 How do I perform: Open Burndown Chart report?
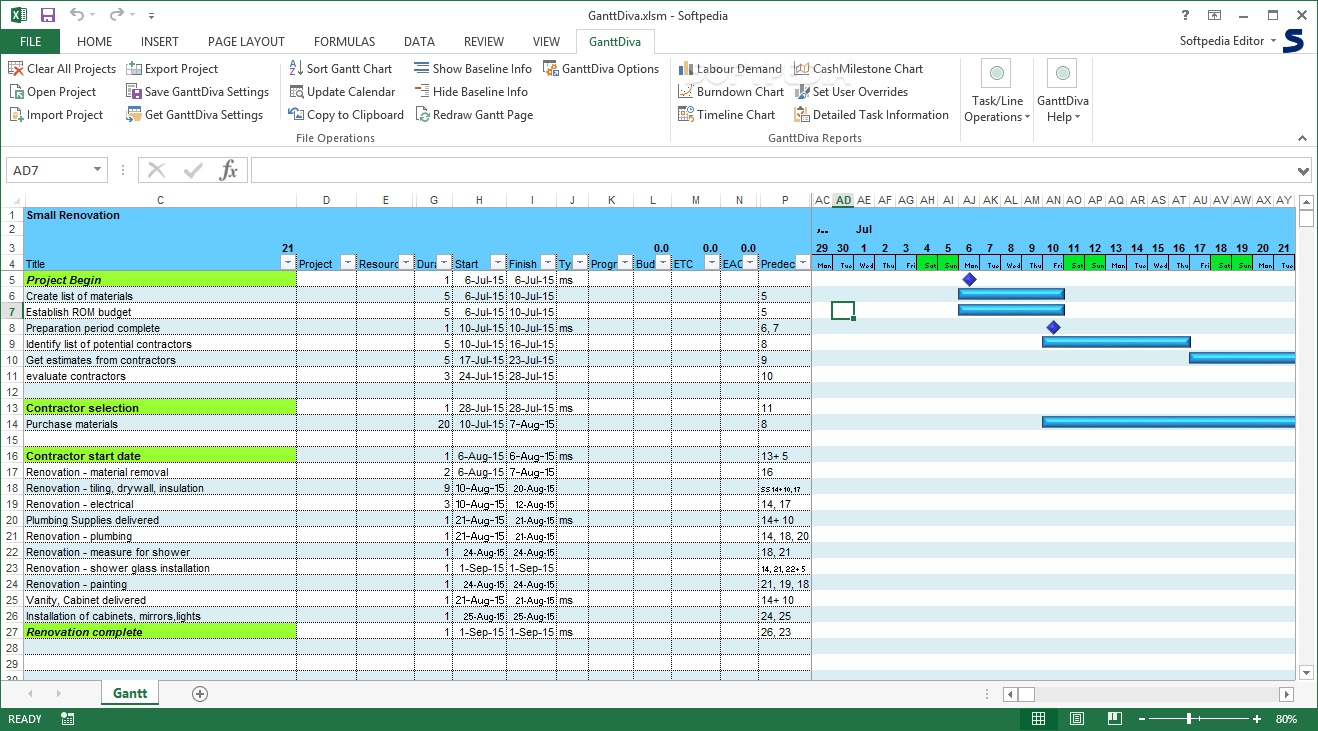point(731,92)
